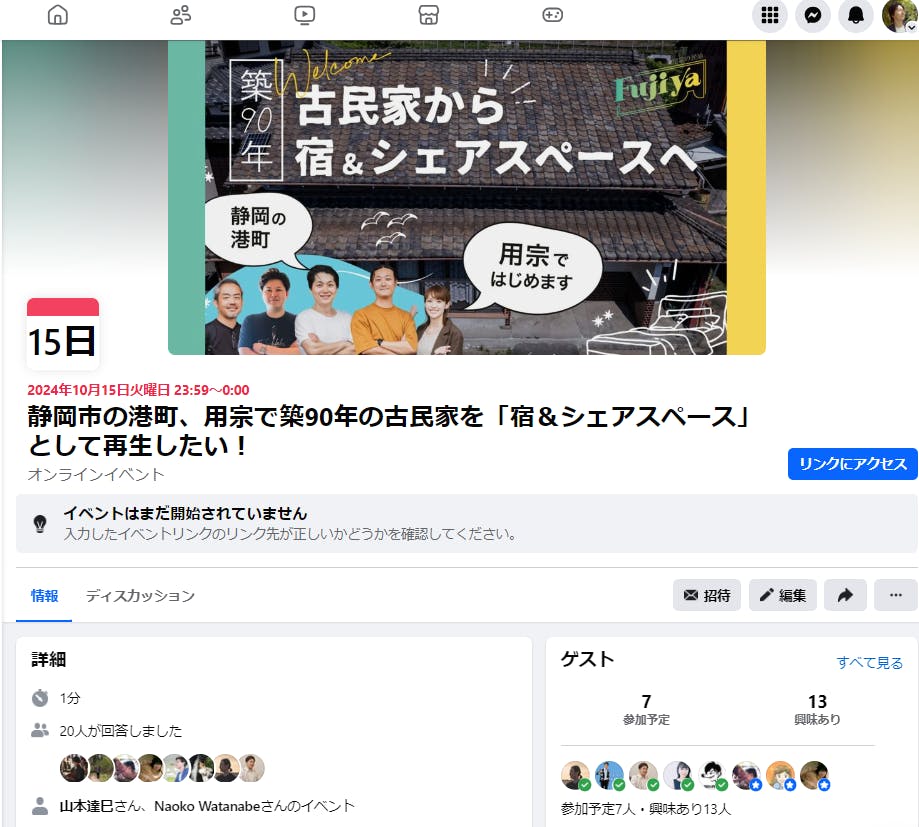Click the リンクにアクセス button
This screenshot has height=827, width=919.
pyautogui.click(x=853, y=464)
